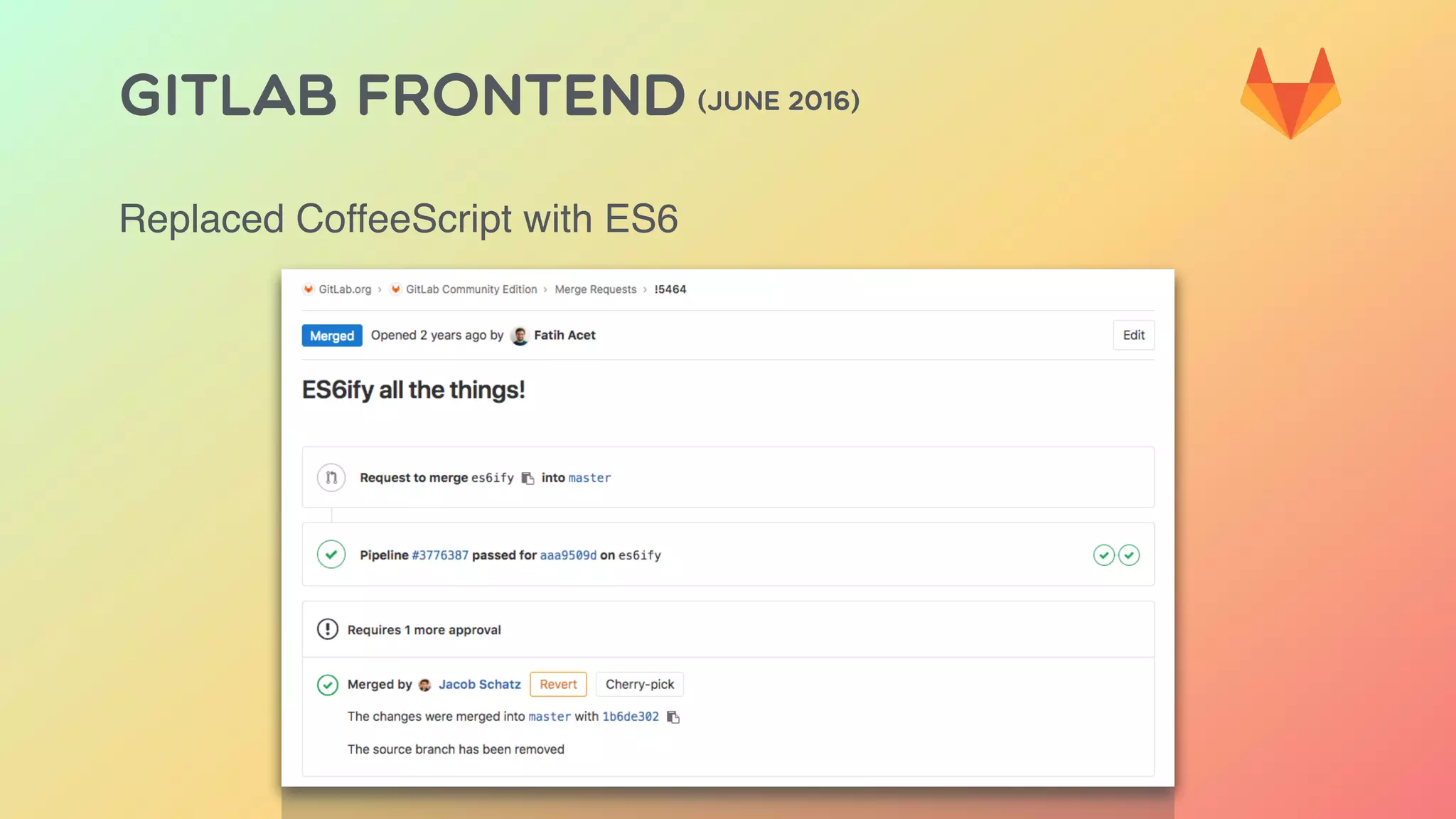Click the large pipeline passed check icon

331,555
